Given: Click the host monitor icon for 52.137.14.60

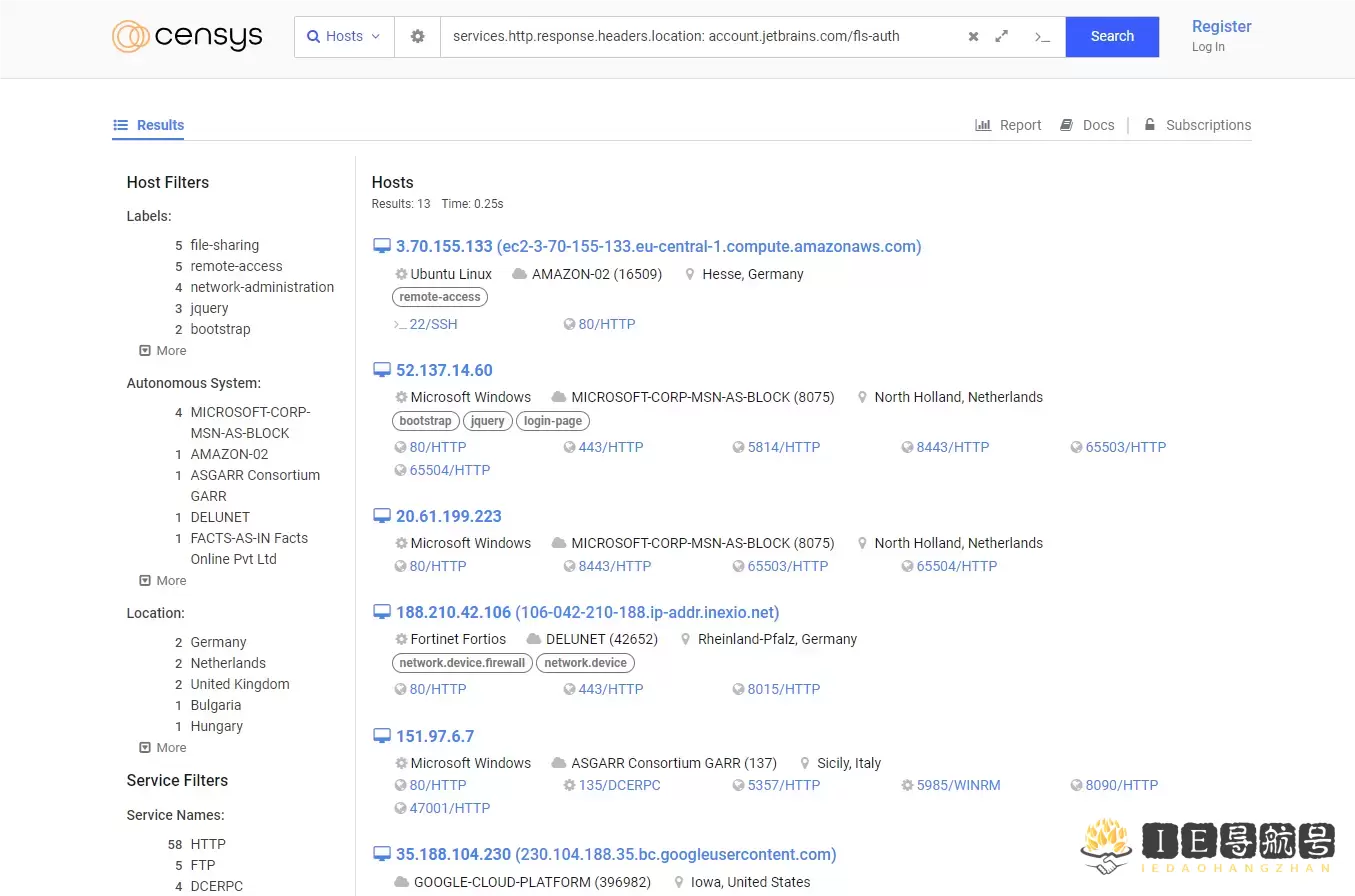Looking at the screenshot, I should [381, 370].
